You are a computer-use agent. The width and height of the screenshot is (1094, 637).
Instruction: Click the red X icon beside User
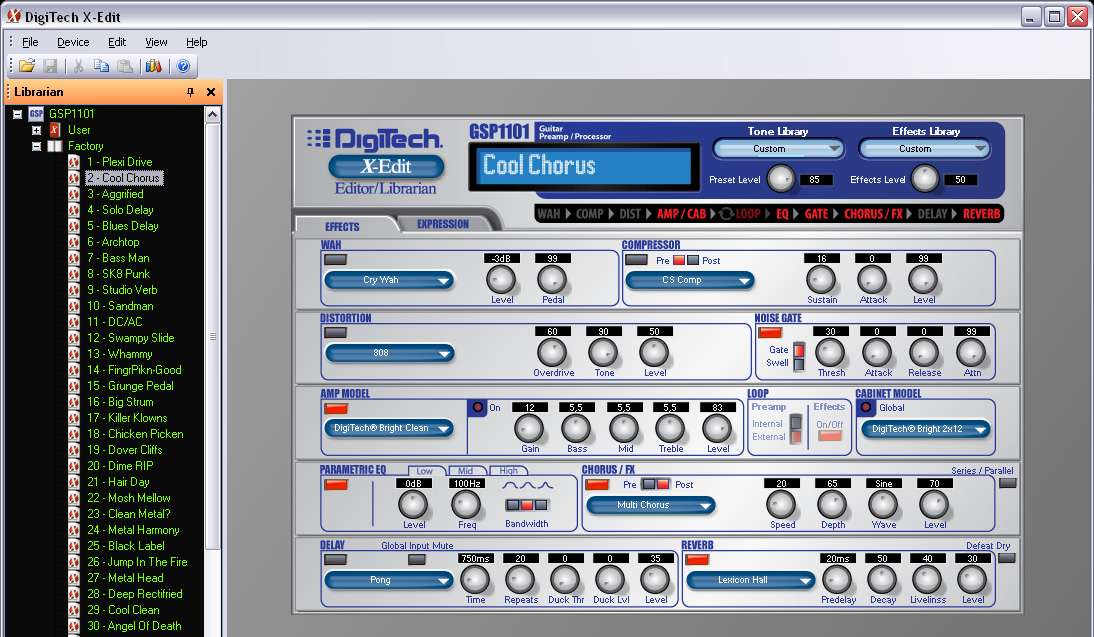pos(55,130)
